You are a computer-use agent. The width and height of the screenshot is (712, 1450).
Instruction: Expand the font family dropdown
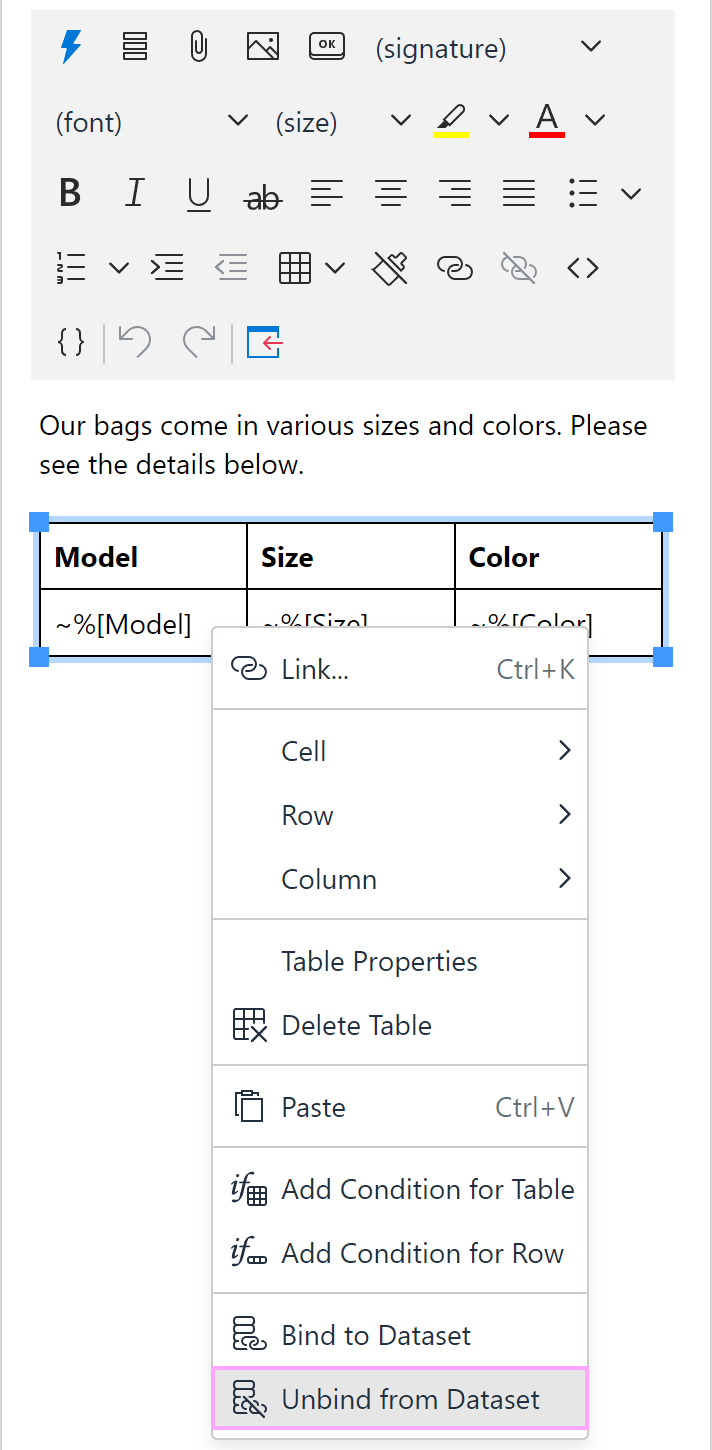click(151, 122)
